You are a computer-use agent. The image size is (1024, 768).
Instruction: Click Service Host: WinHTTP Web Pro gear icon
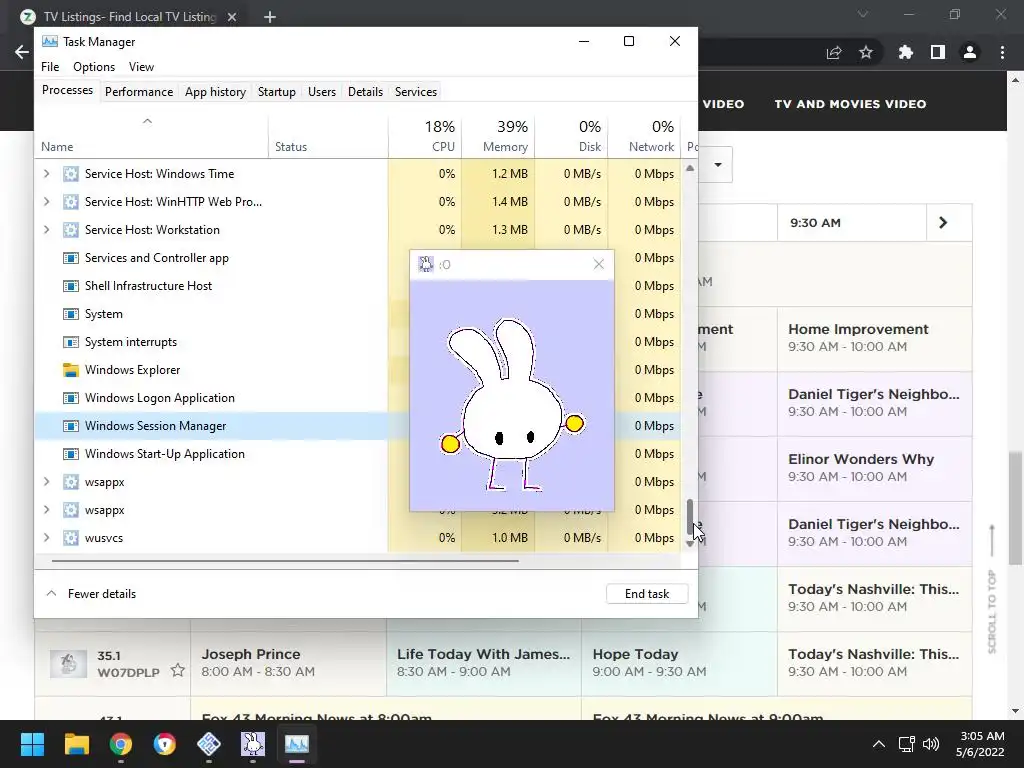point(71,202)
